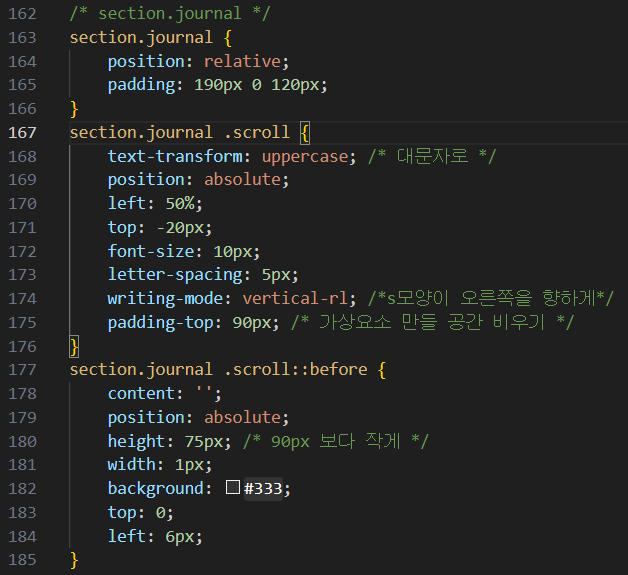Click the '대문자로' comment
Screen dimensions: 628x575
(x=432, y=156)
